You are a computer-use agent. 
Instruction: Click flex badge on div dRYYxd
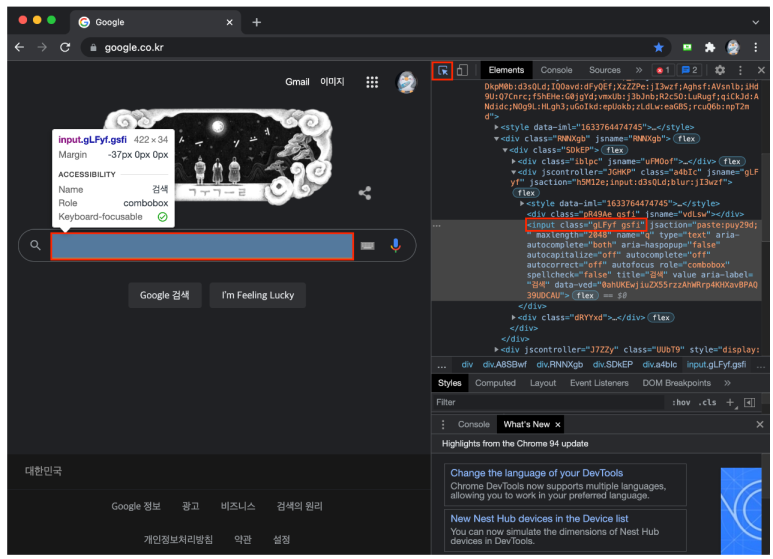(x=661, y=317)
